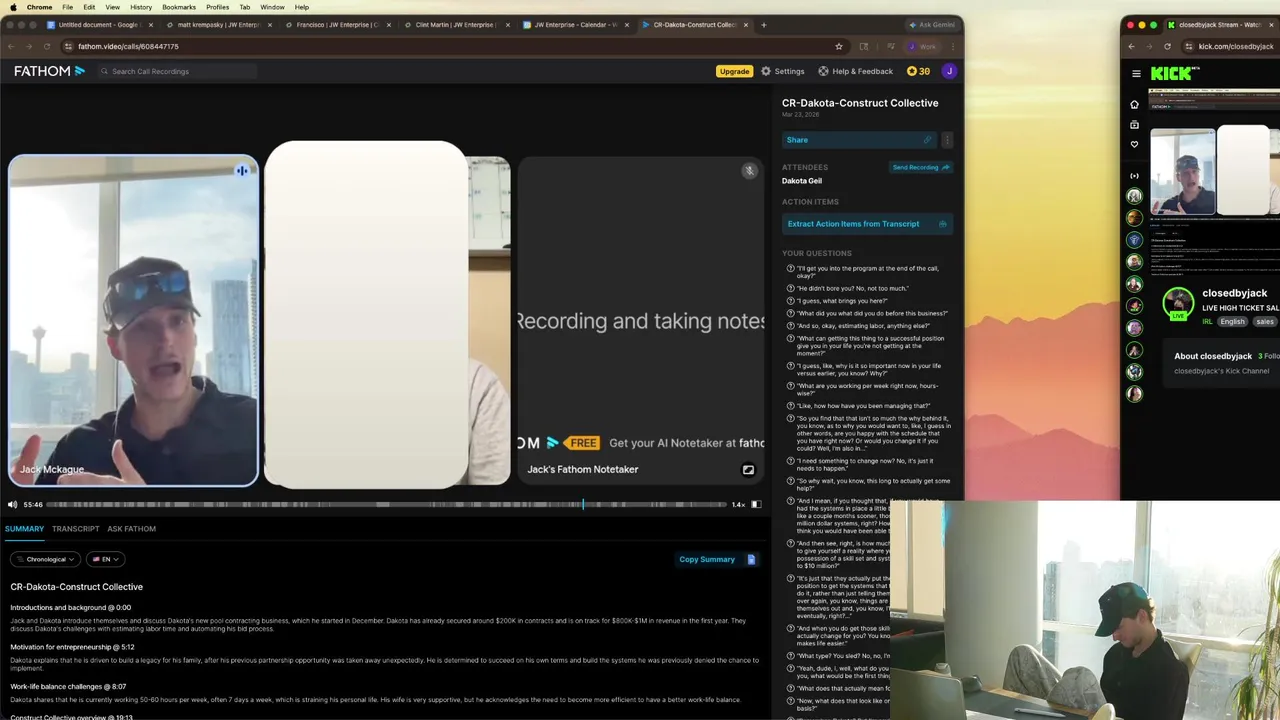Click the Ask Gemini button
The height and width of the screenshot is (720, 1280).
click(932, 25)
